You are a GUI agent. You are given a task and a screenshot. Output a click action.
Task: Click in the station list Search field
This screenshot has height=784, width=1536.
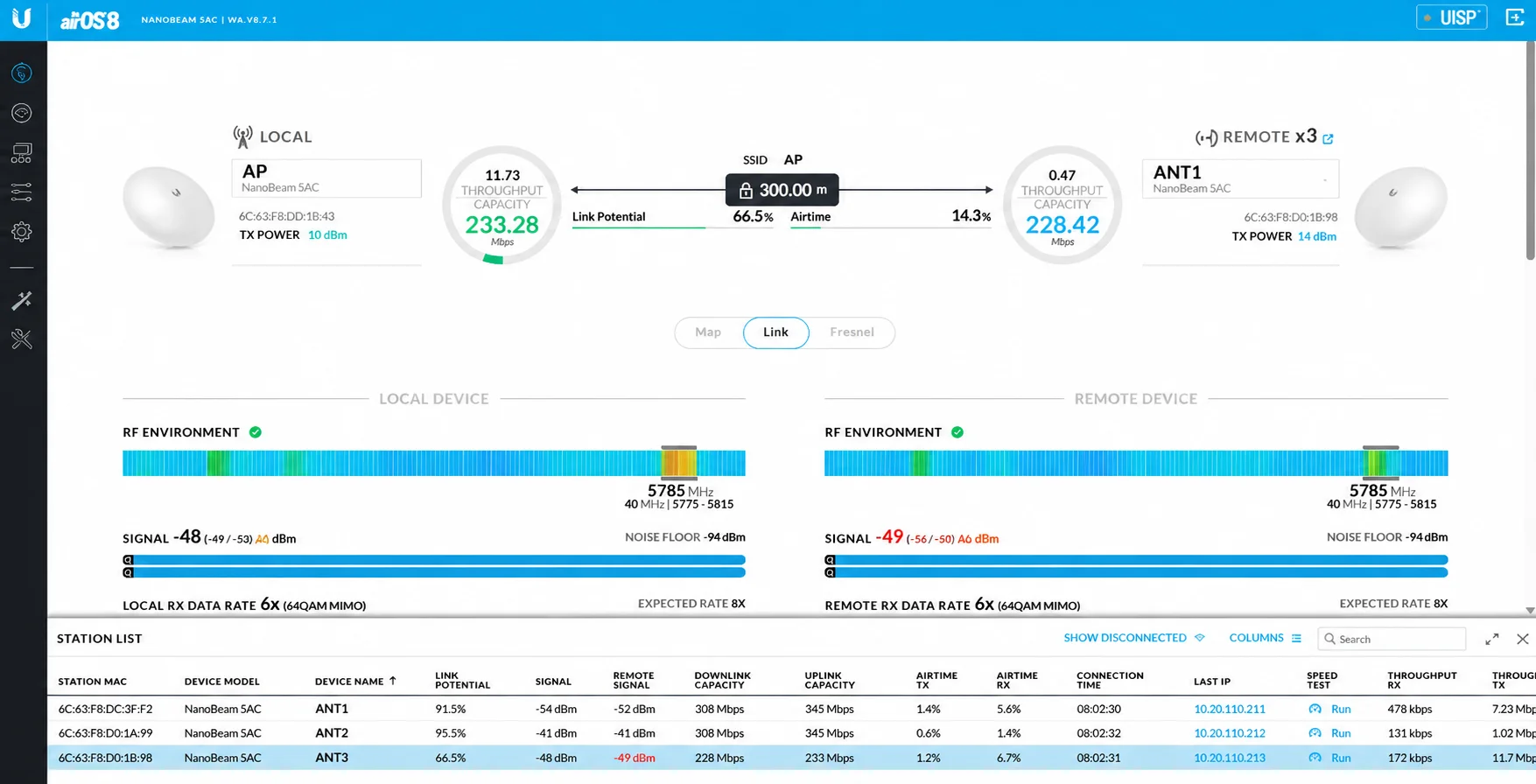coord(1392,639)
